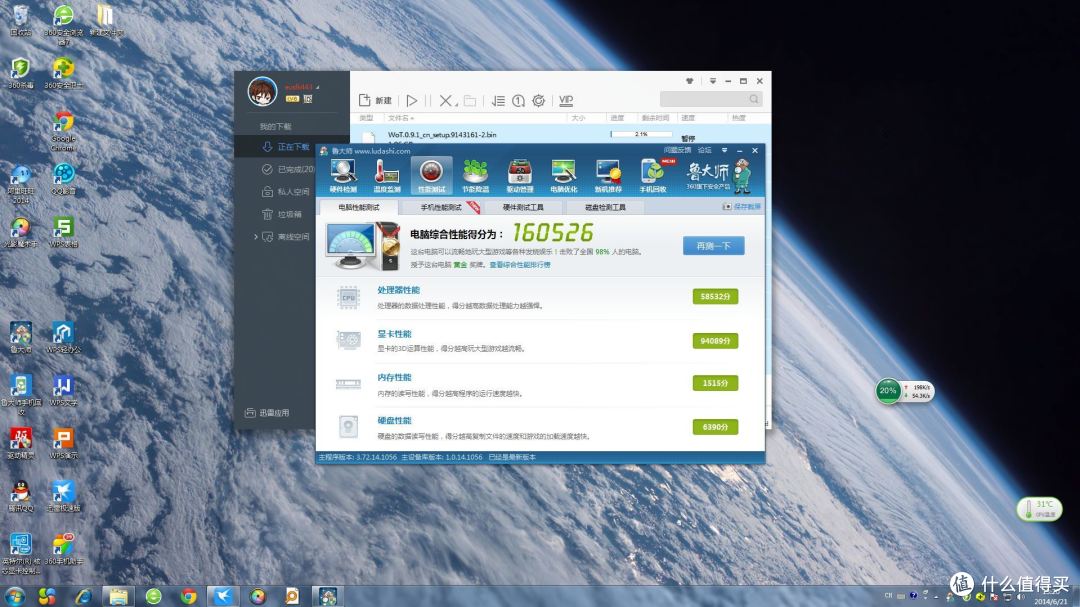This screenshot has height=607, width=1080.
Task: Click the Chrome icon in taskbar
Action: coord(188,597)
